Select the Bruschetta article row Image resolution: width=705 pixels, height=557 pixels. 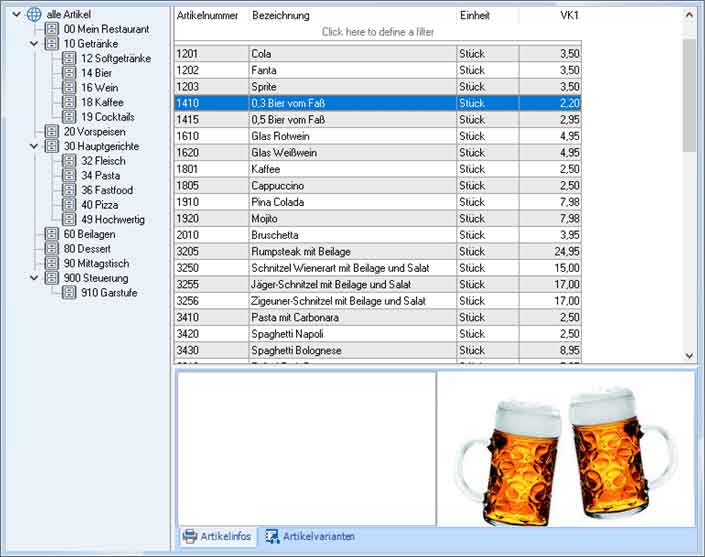[x=378, y=235]
